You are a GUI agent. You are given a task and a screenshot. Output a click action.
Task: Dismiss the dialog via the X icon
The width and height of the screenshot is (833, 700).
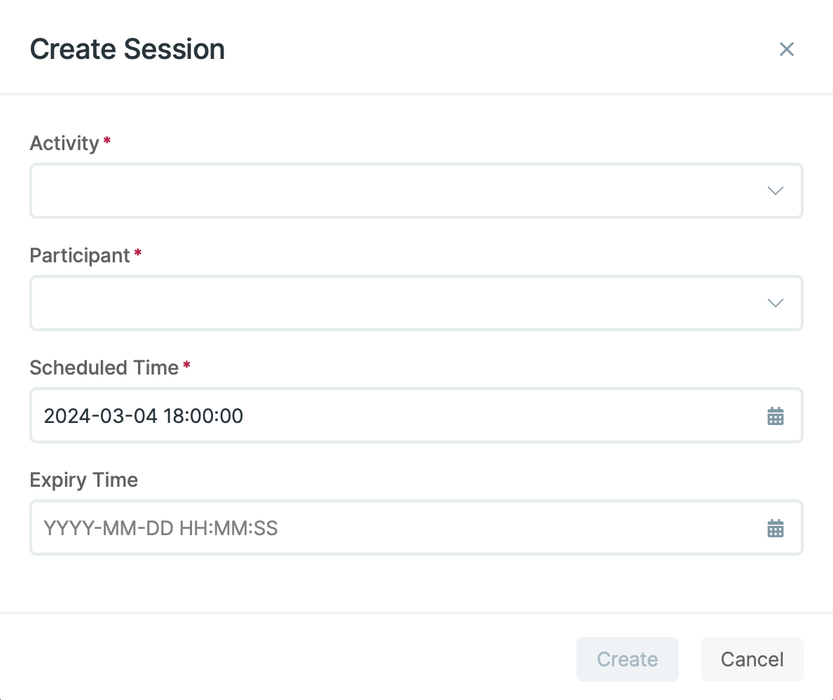(786, 49)
